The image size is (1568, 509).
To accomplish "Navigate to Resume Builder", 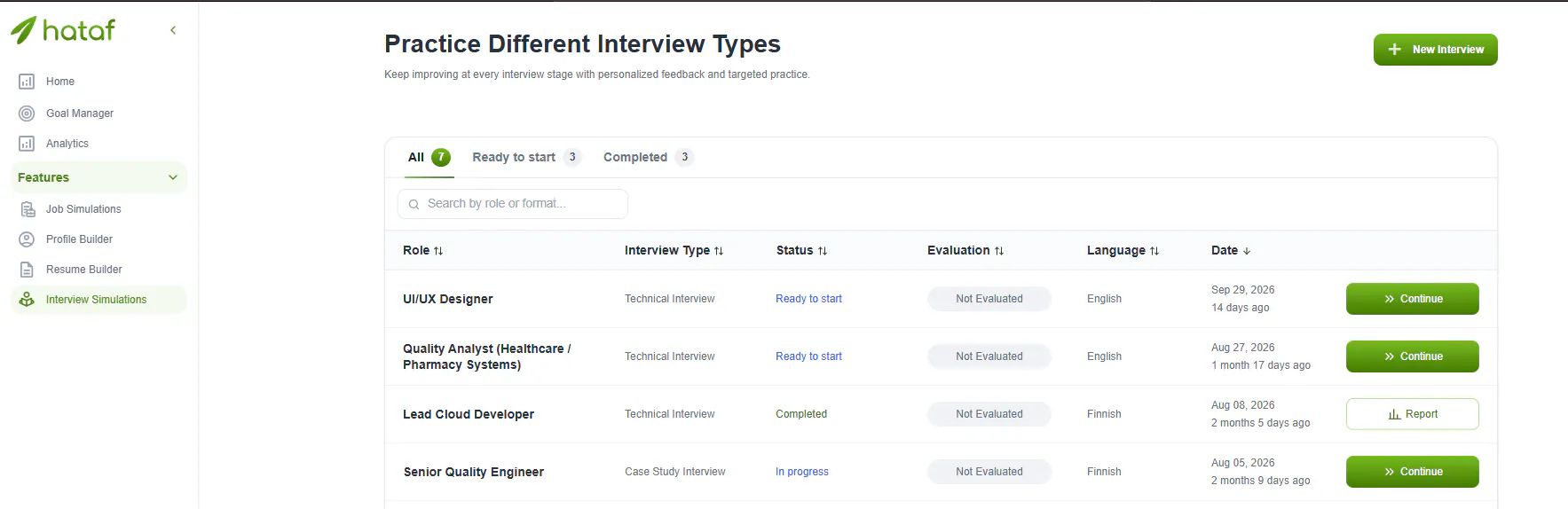I will click(x=84, y=270).
